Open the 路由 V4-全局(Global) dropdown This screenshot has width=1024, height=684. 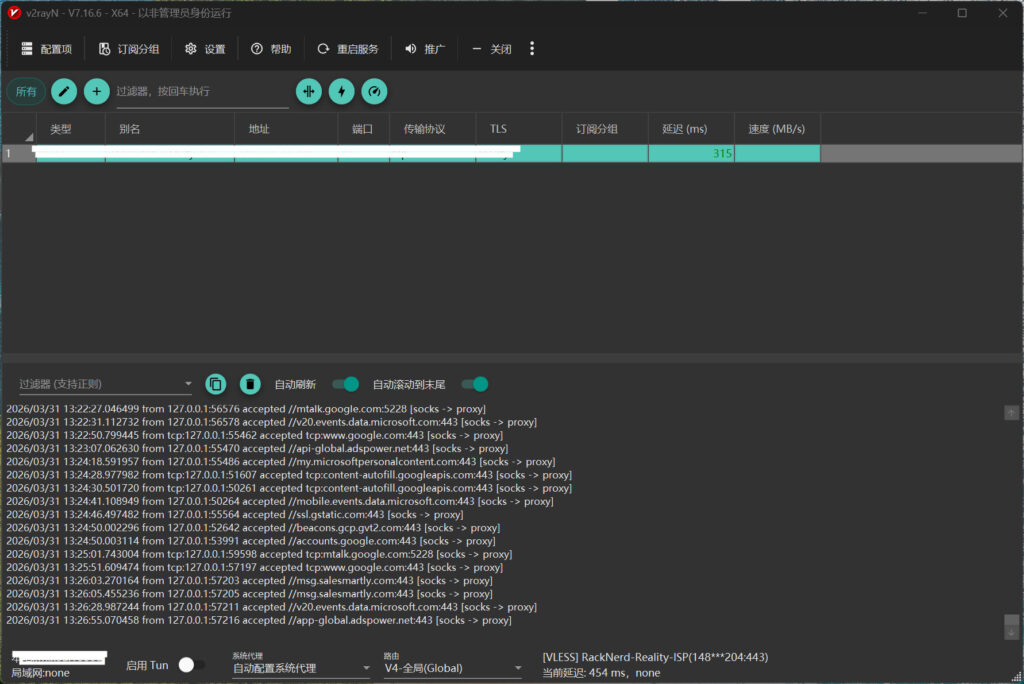click(453, 668)
